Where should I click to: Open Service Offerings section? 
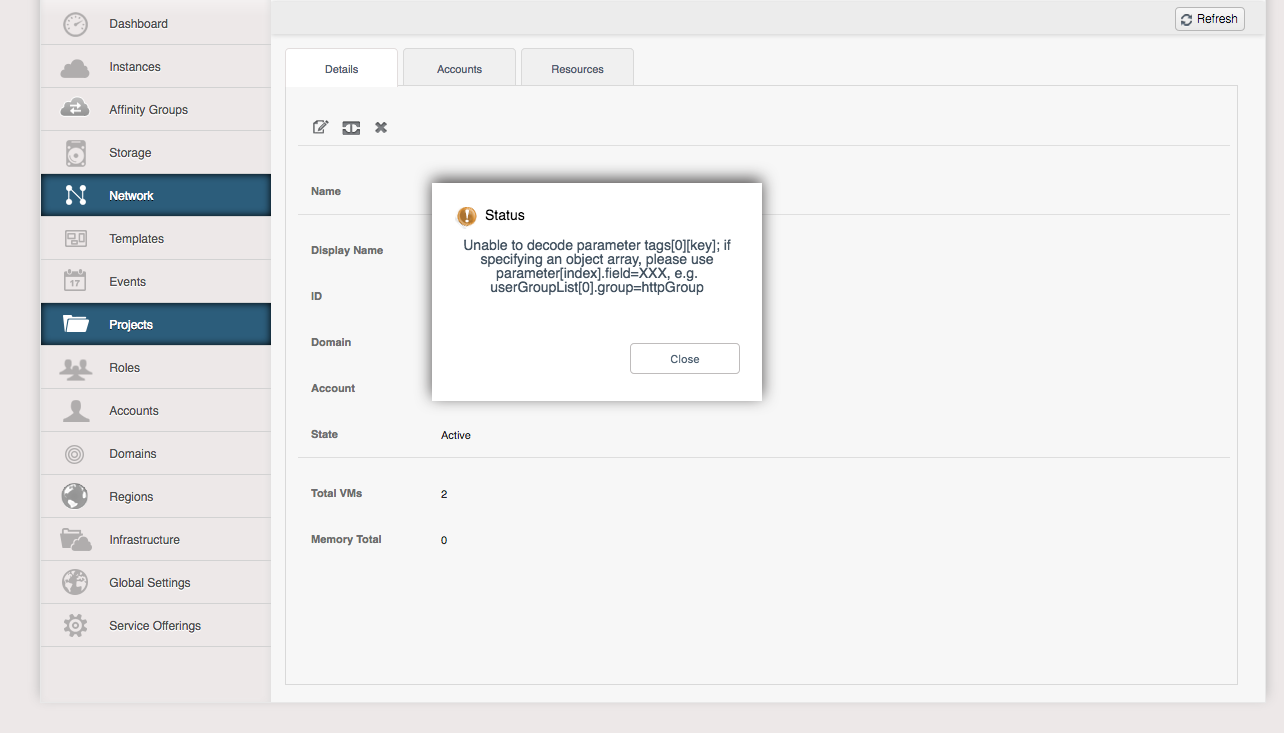point(156,625)
